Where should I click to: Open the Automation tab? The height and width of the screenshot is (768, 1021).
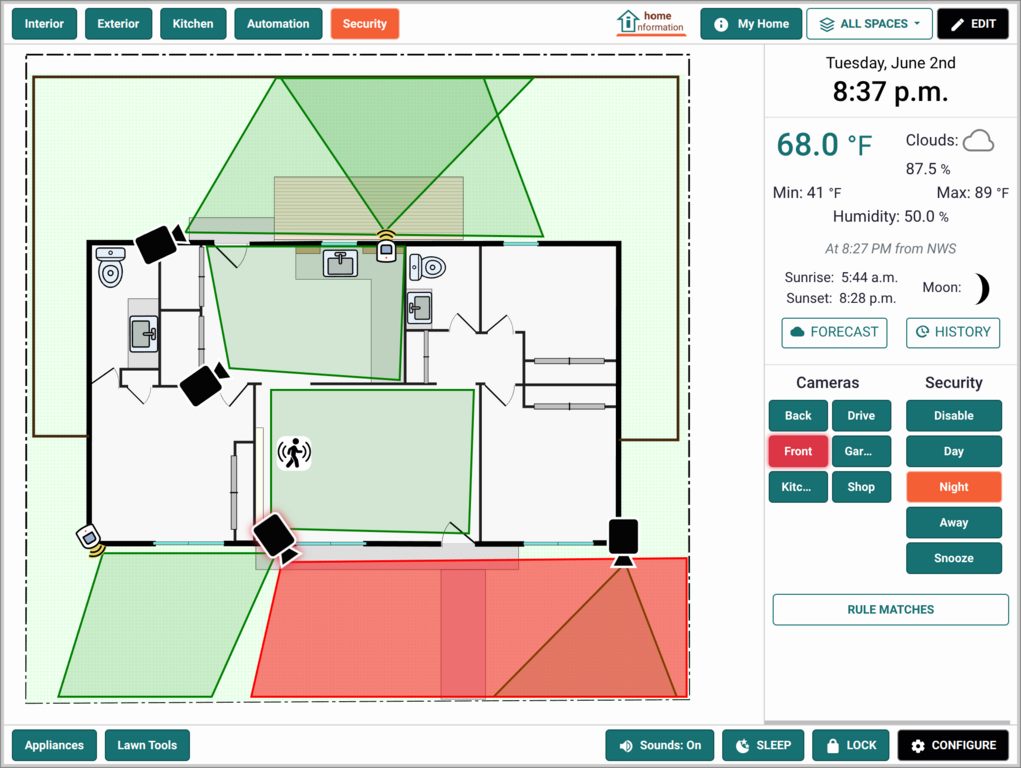pyautogui.click(x=278, y=24)
